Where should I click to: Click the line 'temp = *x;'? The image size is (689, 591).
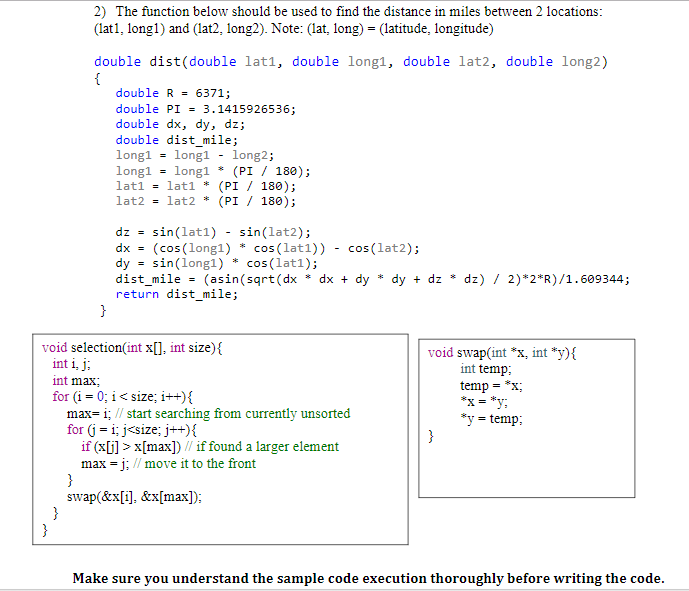(x=491, y=386)
